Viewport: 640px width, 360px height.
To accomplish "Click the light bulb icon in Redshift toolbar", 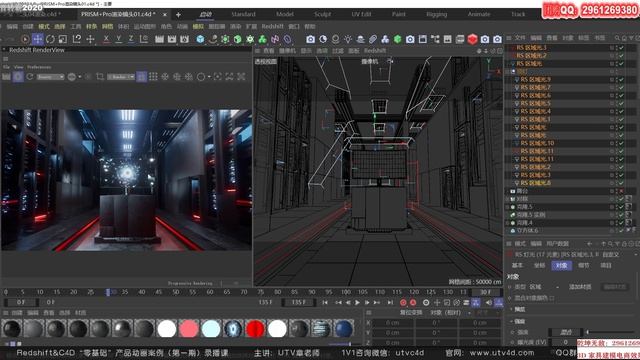I will coord(348,39).
